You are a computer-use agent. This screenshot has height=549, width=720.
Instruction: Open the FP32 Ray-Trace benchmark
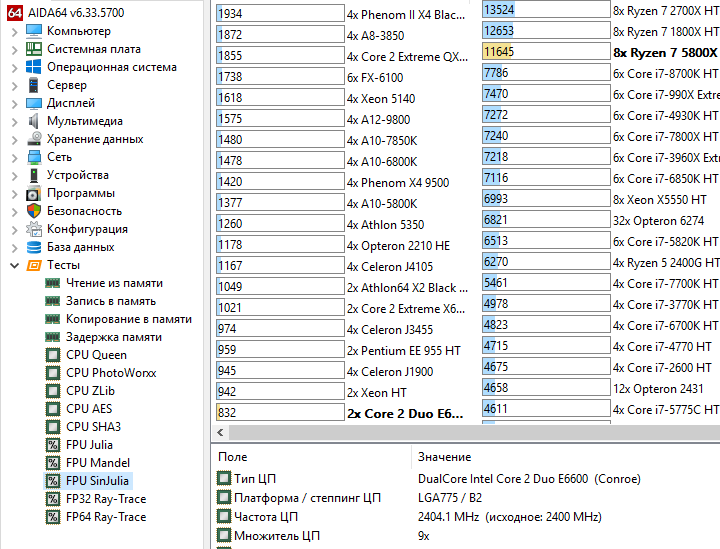106,499
